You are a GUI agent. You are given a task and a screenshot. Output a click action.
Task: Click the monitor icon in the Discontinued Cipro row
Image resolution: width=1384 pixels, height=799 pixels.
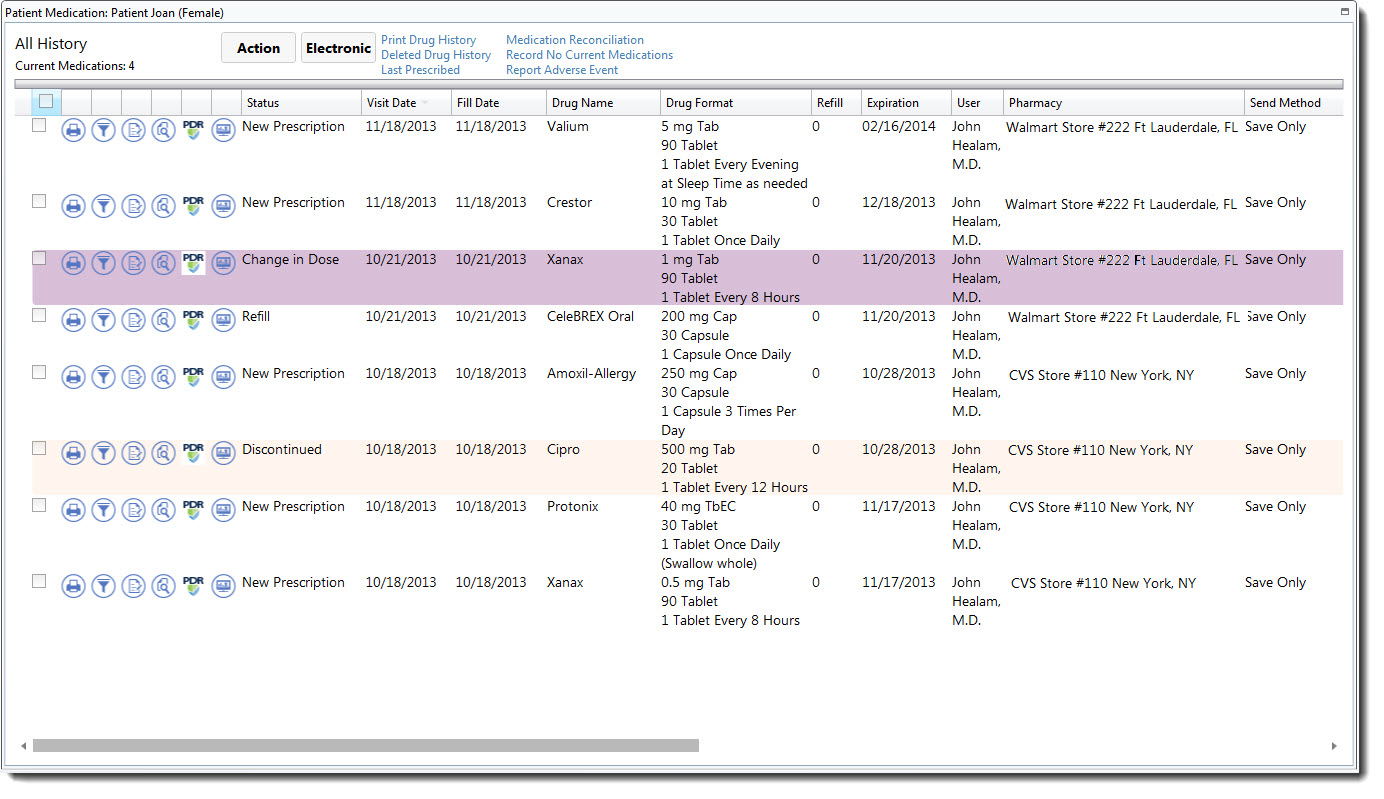(x=223, y=453)
